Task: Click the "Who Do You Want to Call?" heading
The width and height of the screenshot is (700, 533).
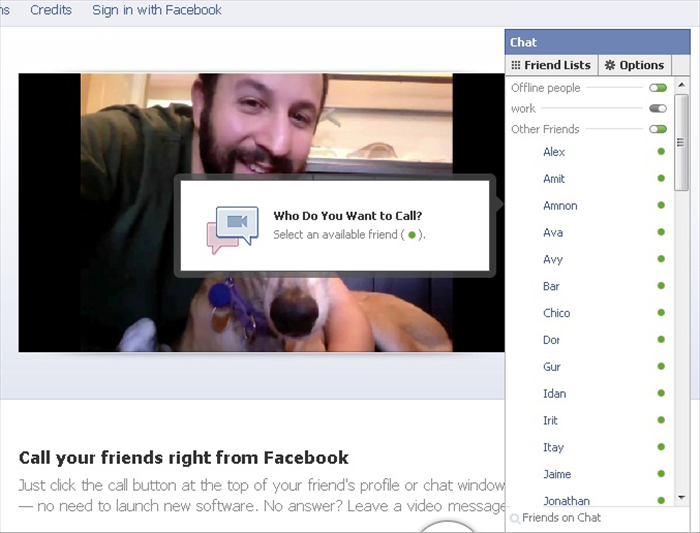Action: (348, 216)
